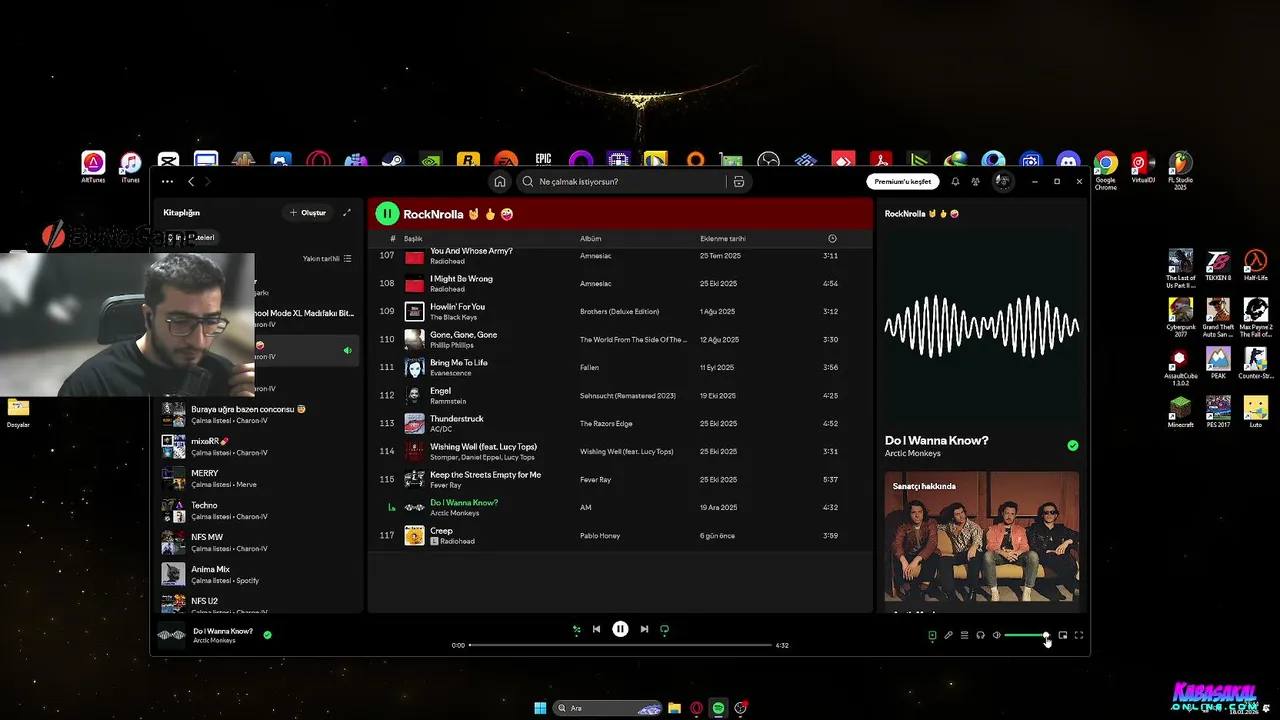1280x720 pixels.
Task: Open the Spotify three-dots menu
Action: [x=167, y=182]
